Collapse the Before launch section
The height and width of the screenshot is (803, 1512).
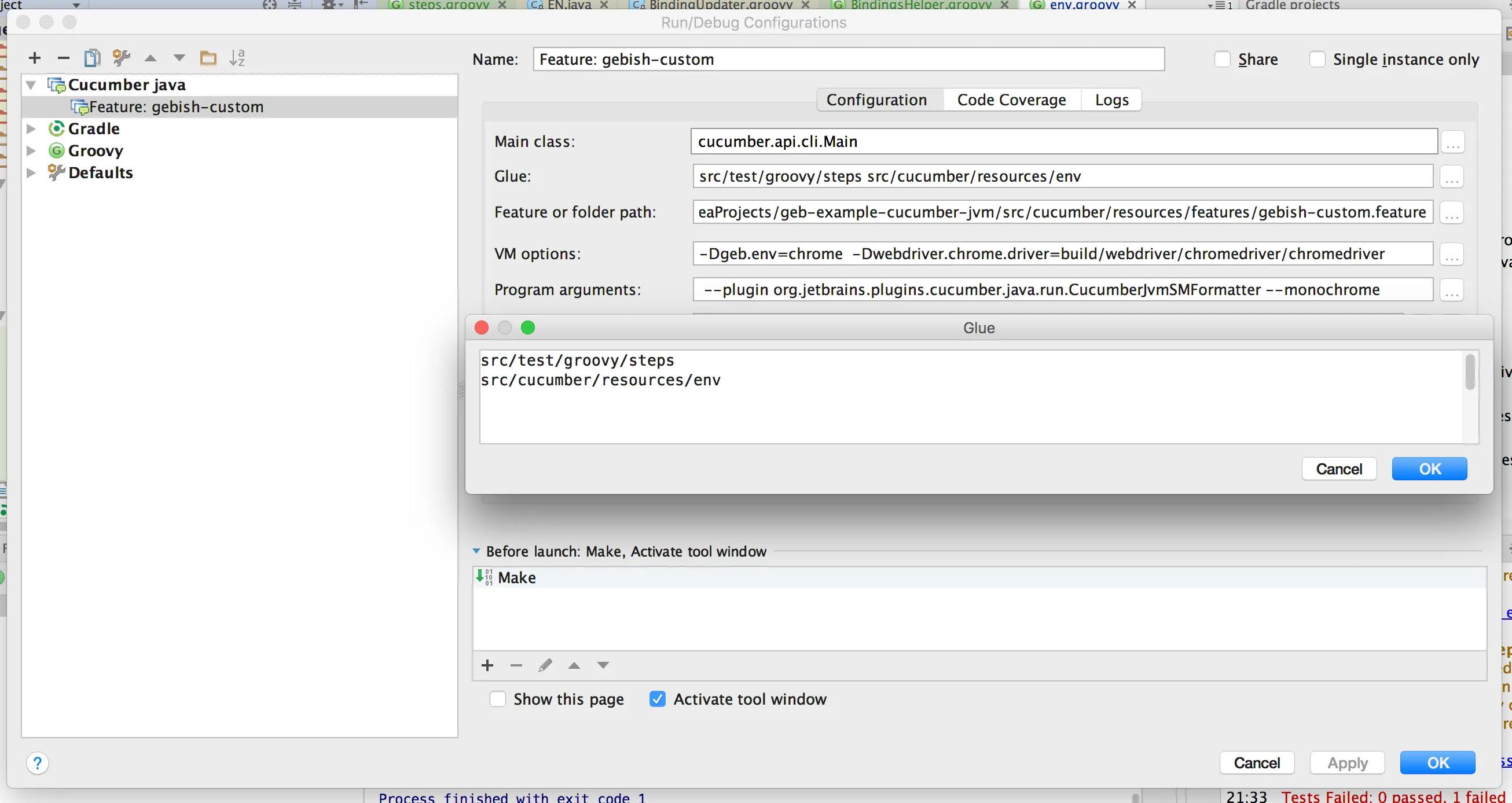point(476,551)
